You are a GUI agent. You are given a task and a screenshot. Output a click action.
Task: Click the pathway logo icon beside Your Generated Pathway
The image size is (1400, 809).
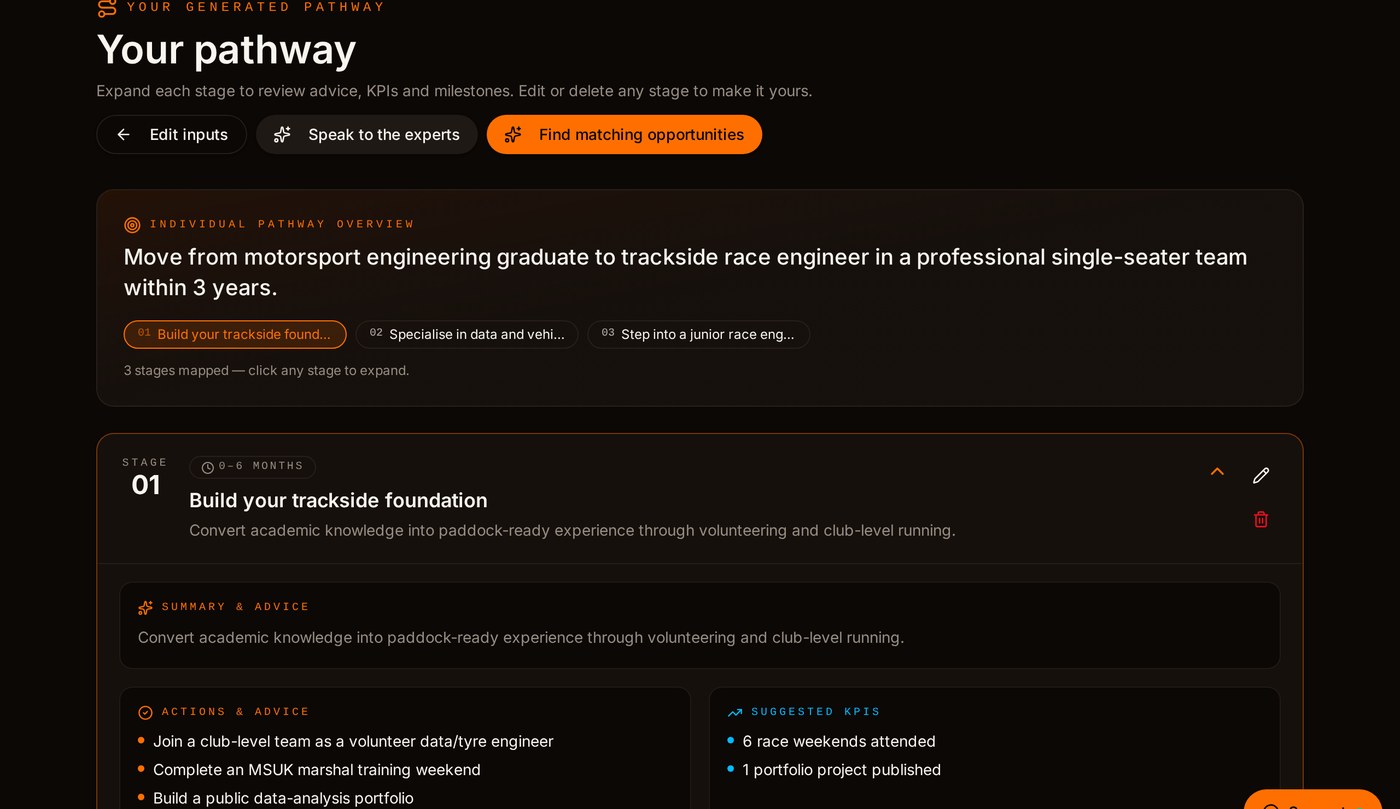107,8
